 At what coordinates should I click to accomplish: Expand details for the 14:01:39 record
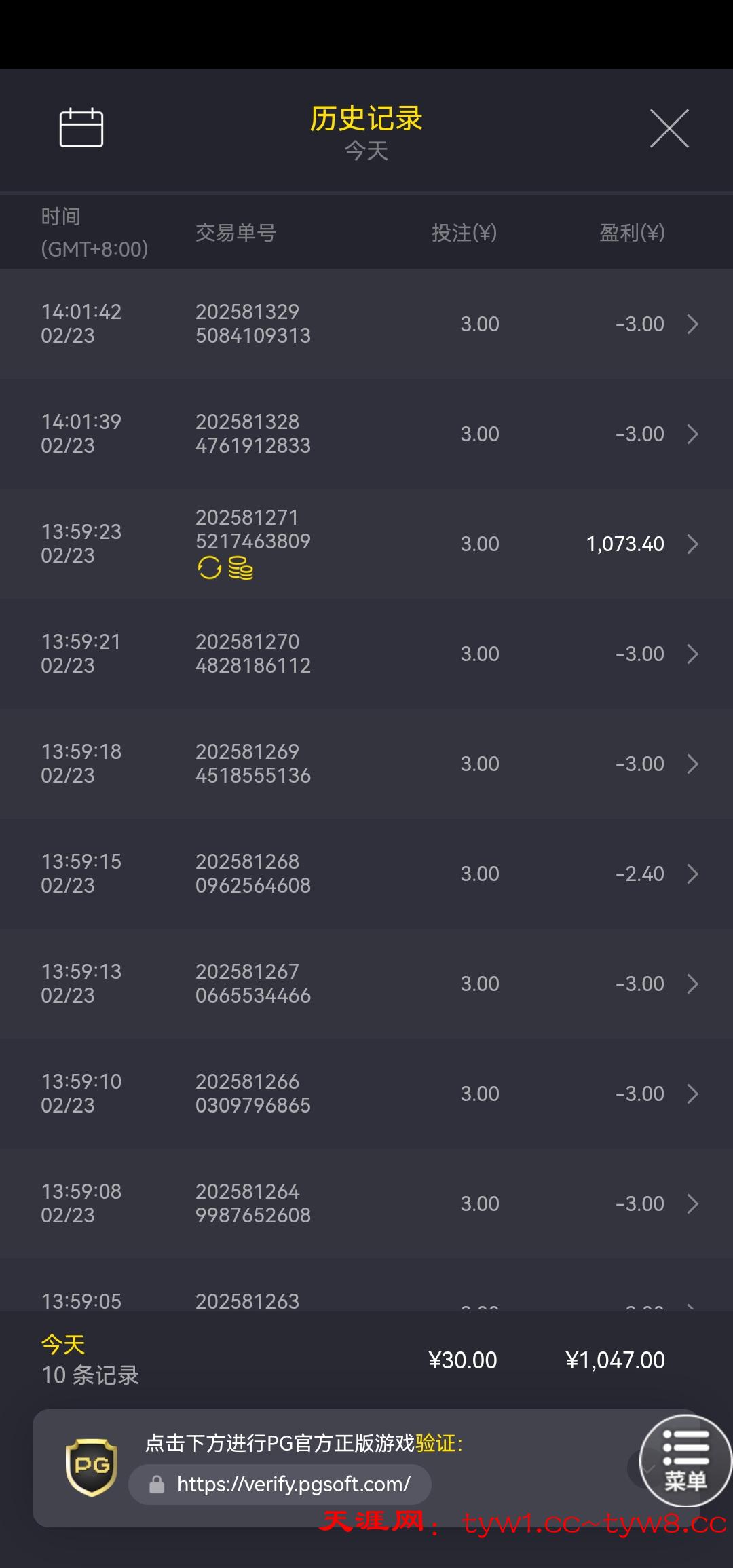coord(692,434)
